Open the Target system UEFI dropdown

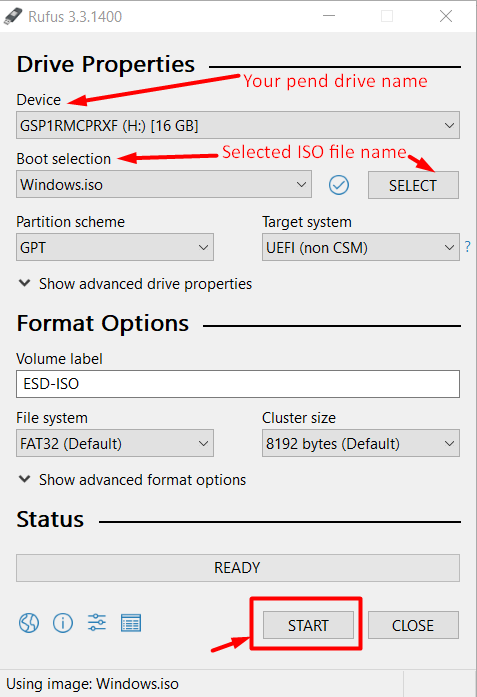(361, 247)
